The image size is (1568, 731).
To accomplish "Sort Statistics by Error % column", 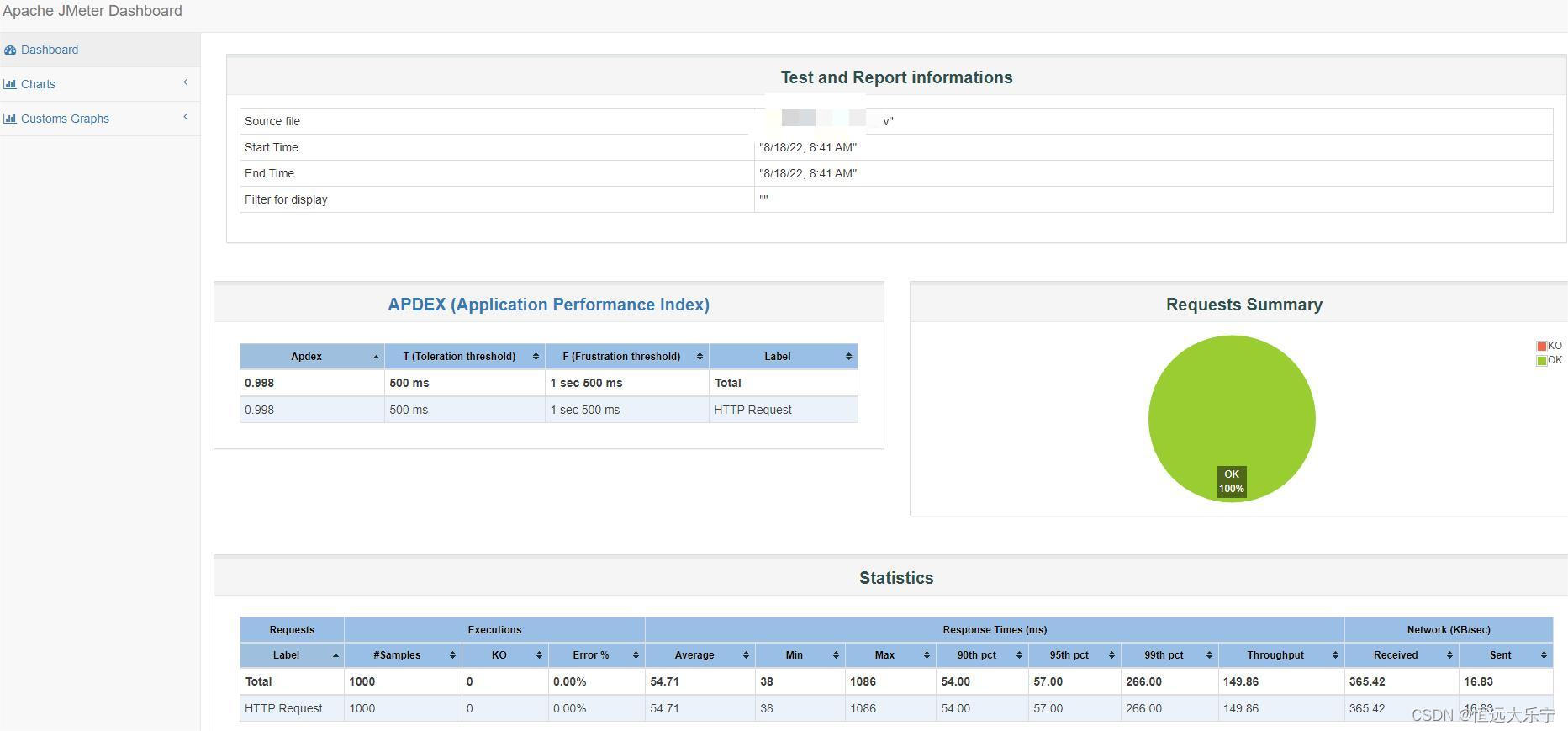I will tap(596, 655).
